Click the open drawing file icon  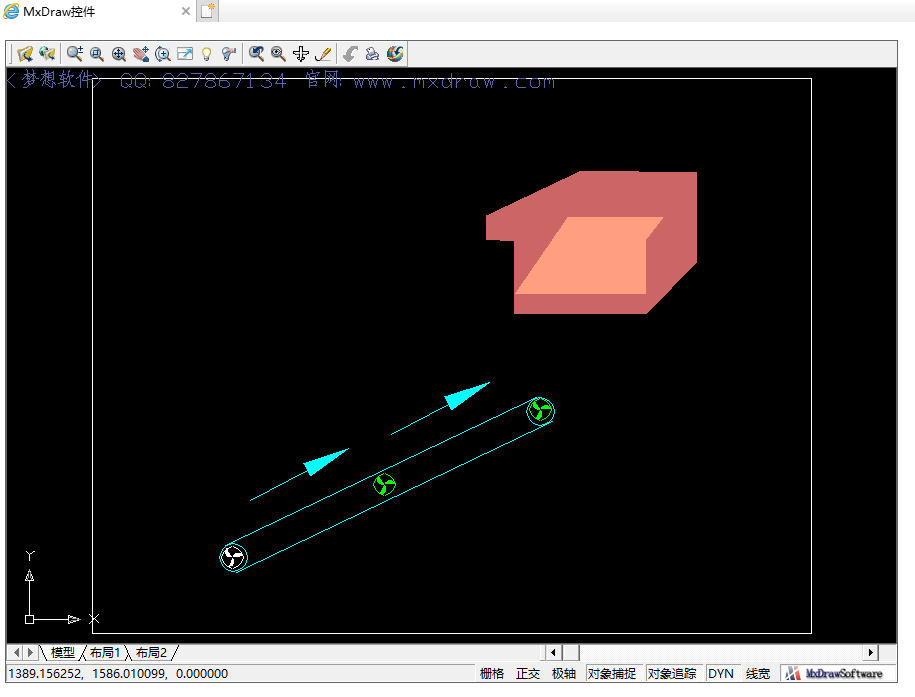[25, 54]
